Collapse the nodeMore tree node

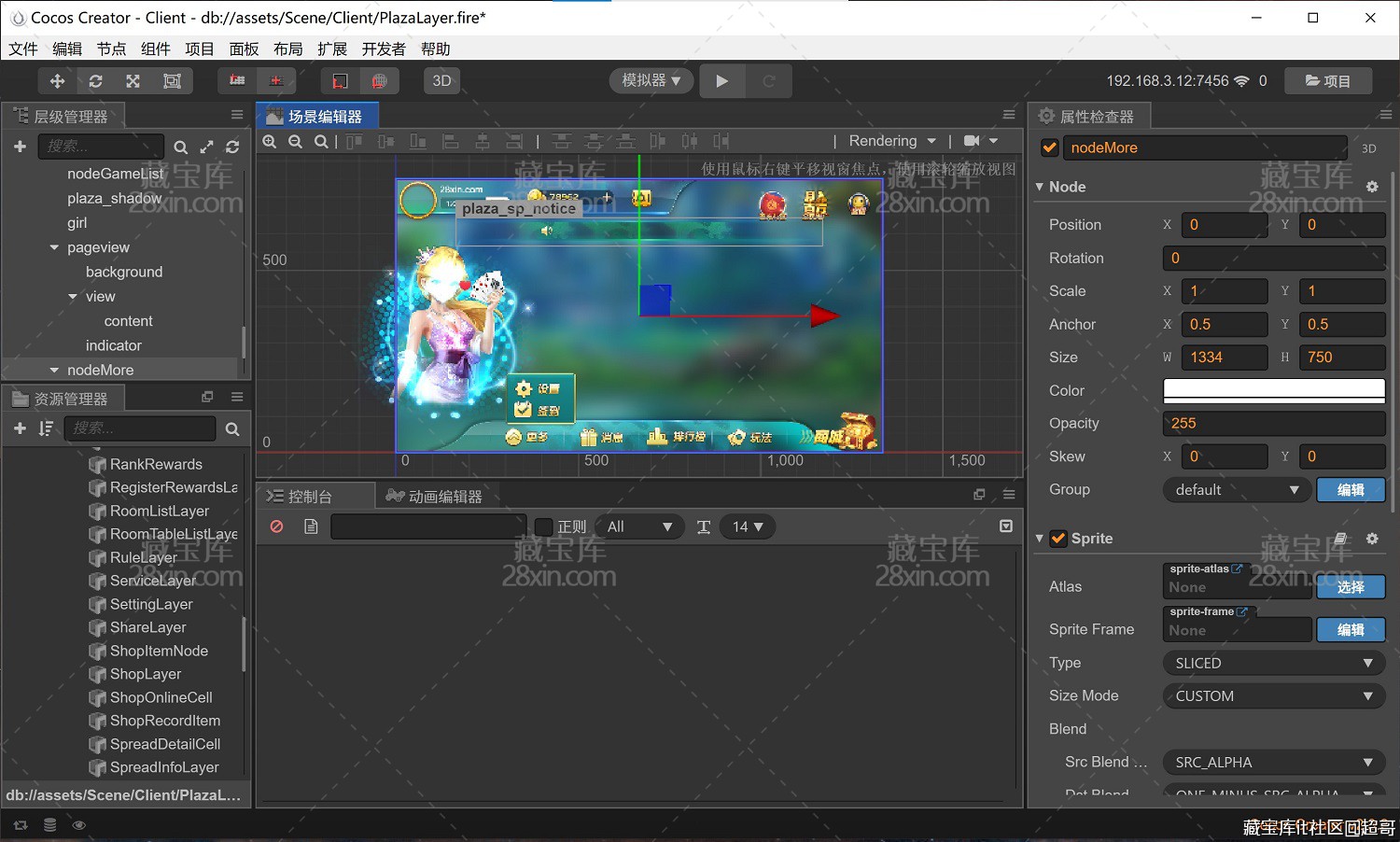[54, 371]
